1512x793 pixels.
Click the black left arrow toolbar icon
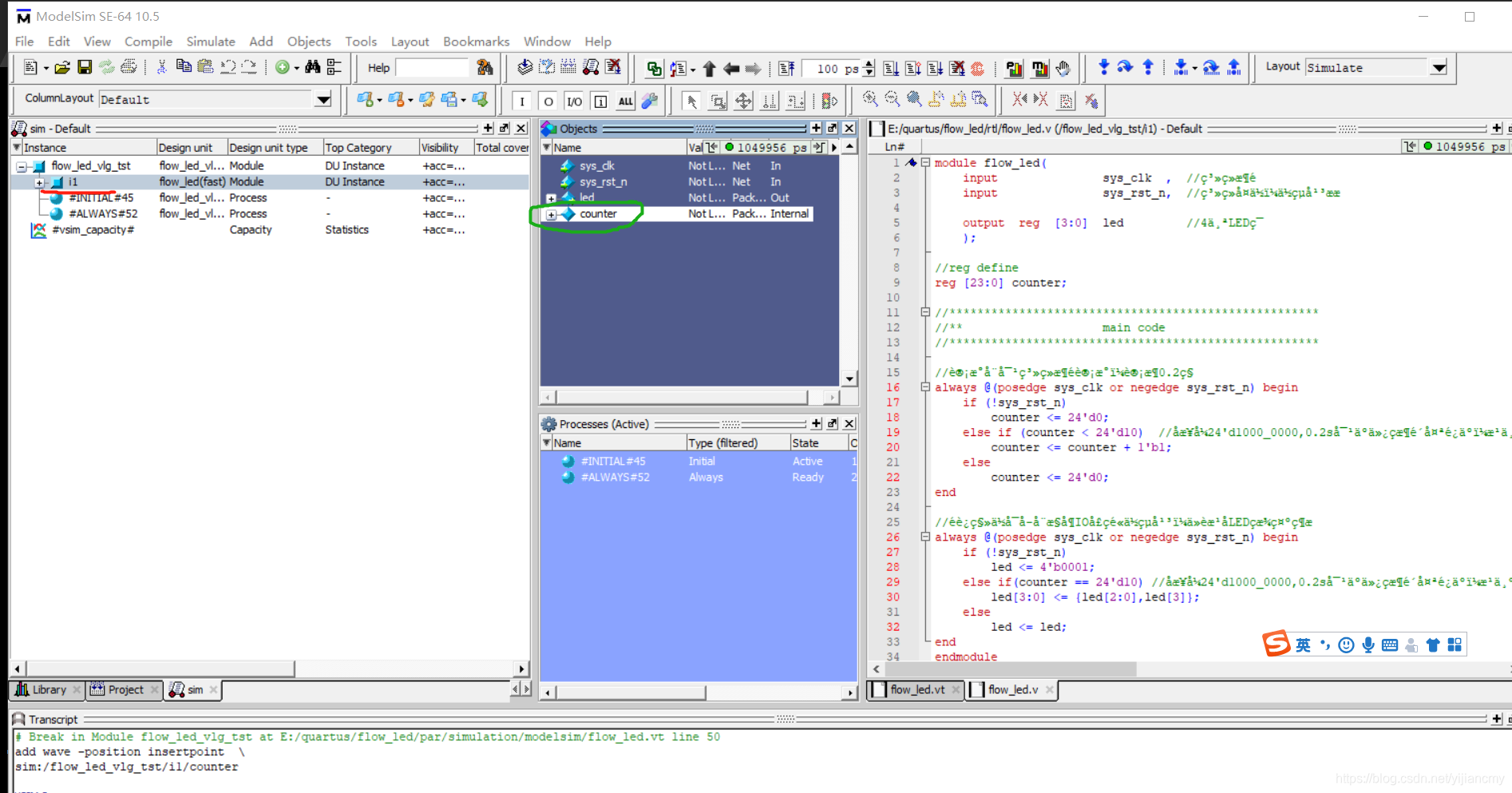730,69
